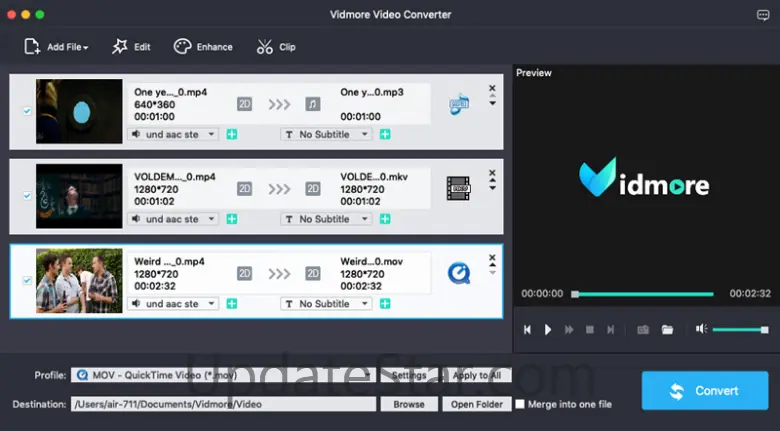780x431 pixels.
Task: Stop the preview playback
Action: (590, 329)
